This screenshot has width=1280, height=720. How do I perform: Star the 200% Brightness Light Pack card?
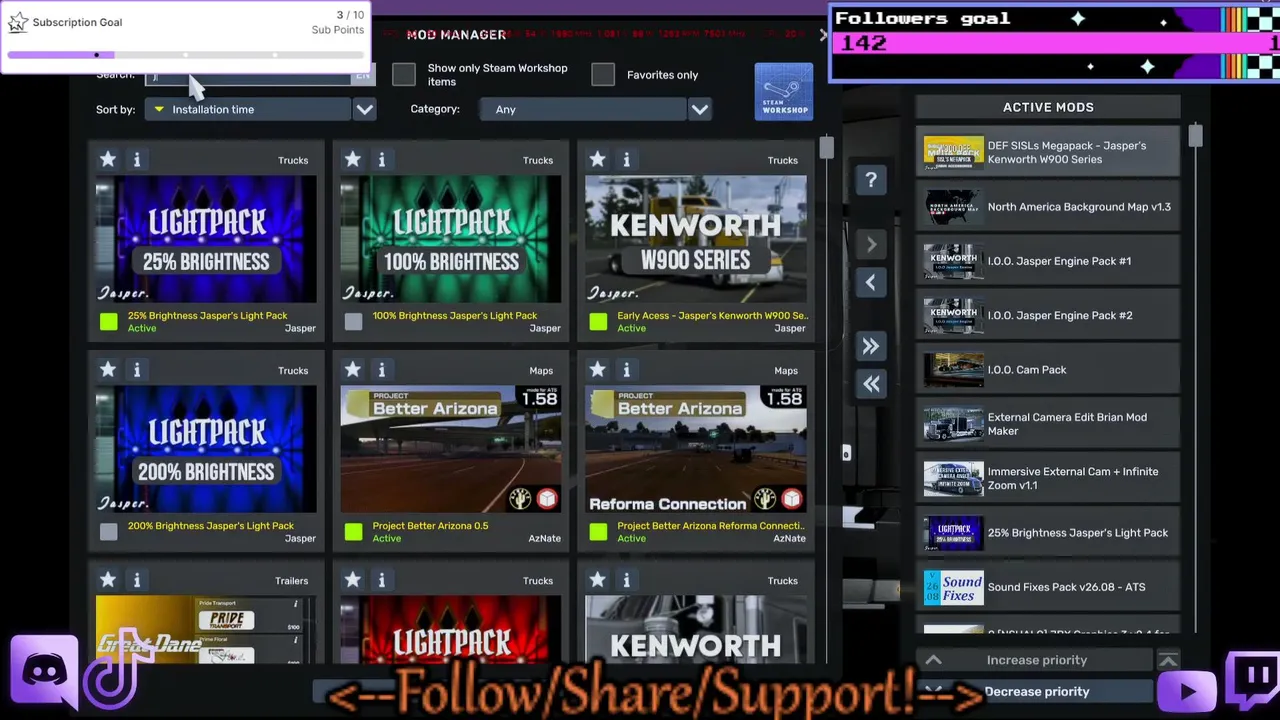108,369
